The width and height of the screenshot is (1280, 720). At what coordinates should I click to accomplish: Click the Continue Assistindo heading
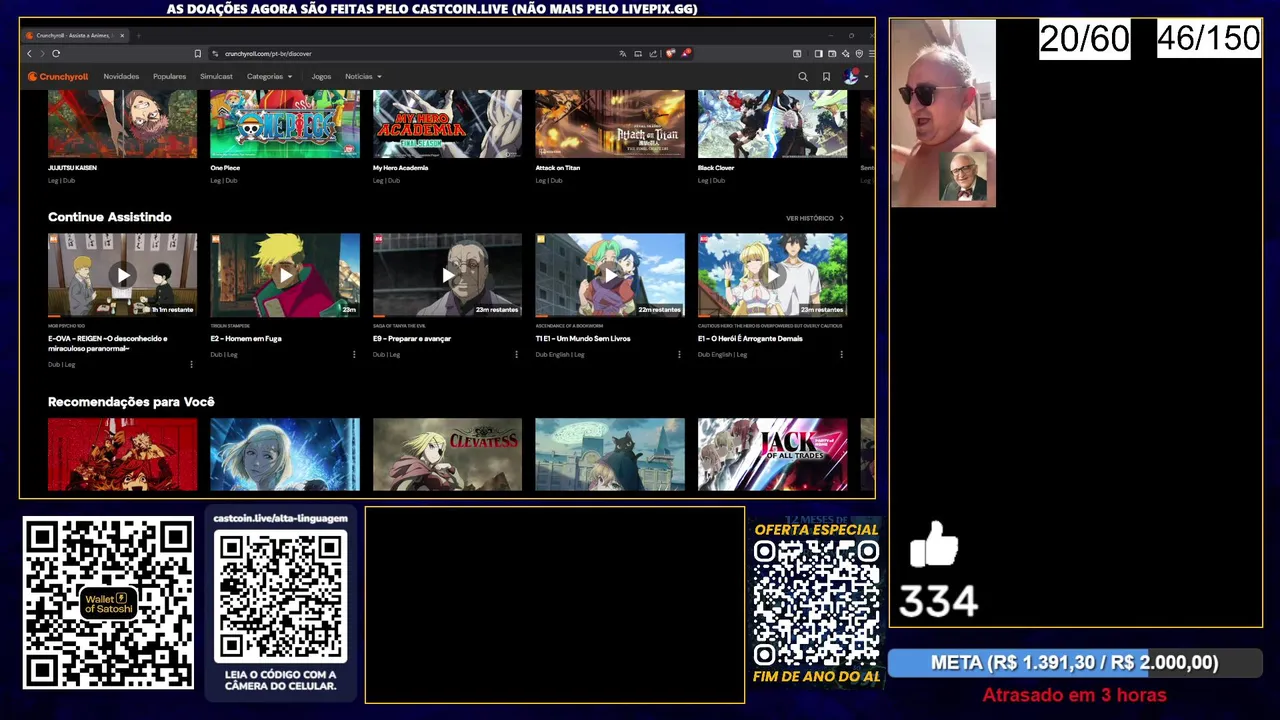(110, 217)
